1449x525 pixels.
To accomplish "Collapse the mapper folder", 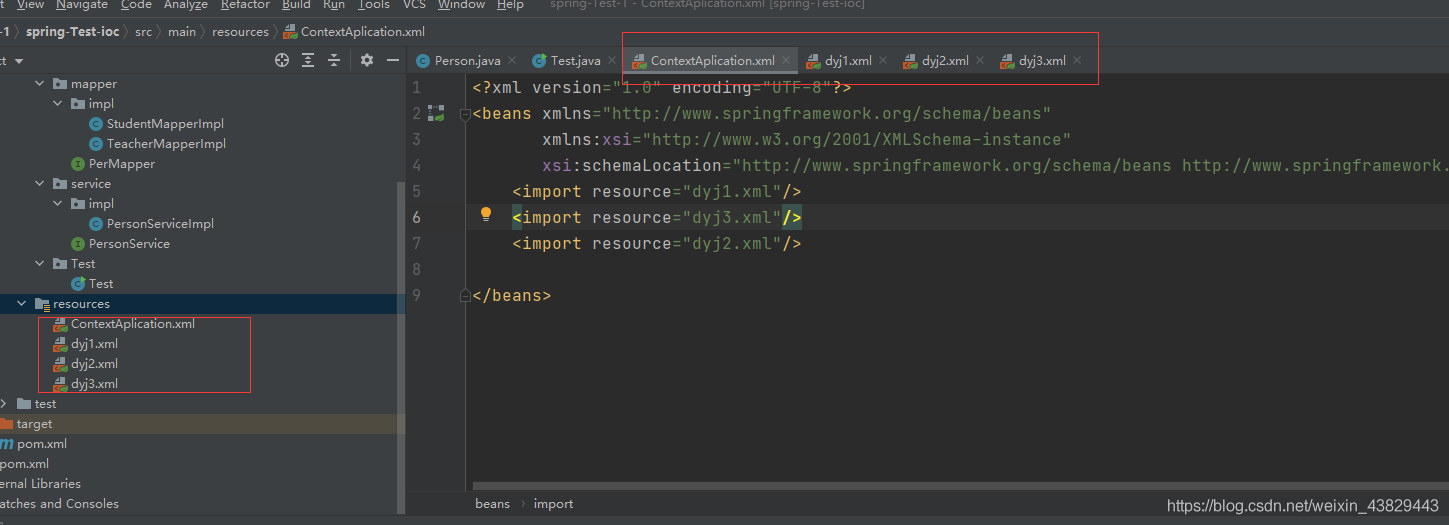I will point(40,84).
